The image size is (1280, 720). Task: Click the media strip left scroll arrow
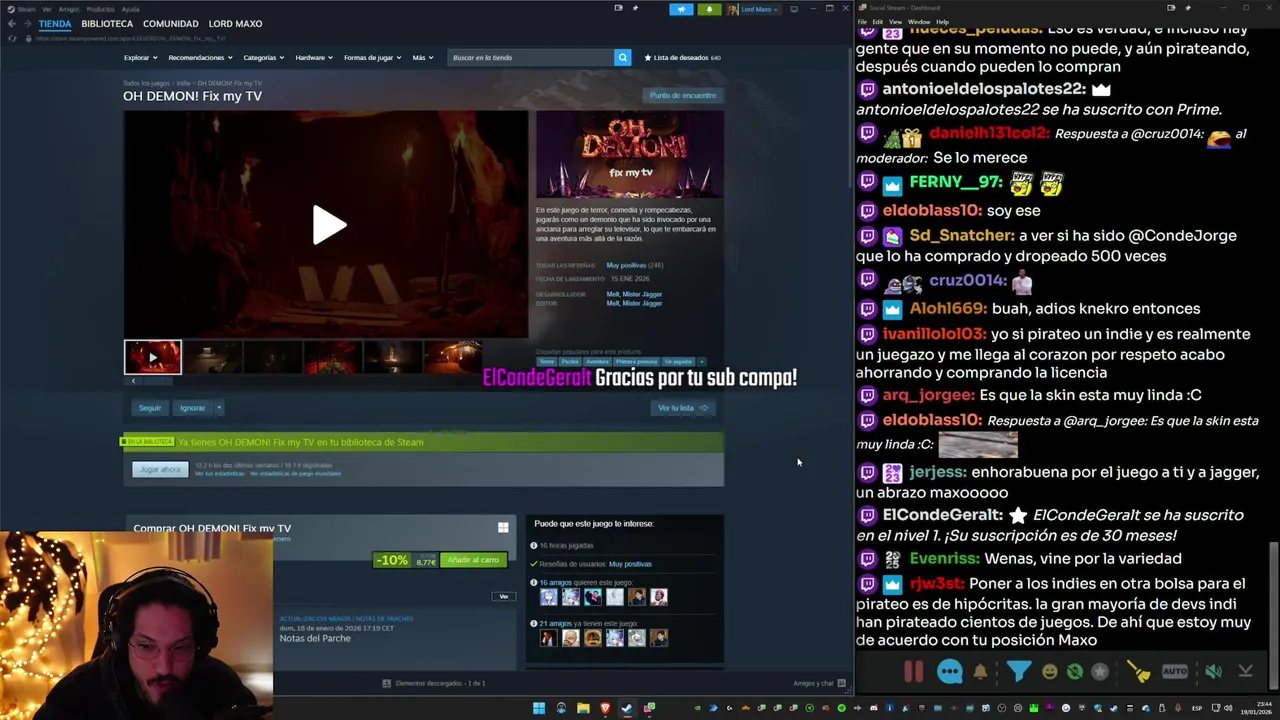133,381
